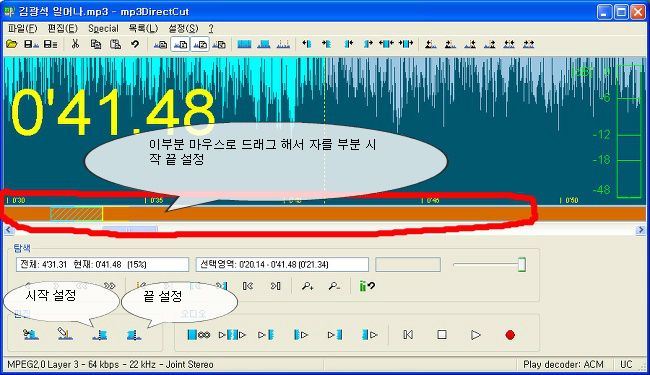Click the green bars icon with the question arrow
The image size is (650, 375).
pyautogui.click(x=367, y=286)
